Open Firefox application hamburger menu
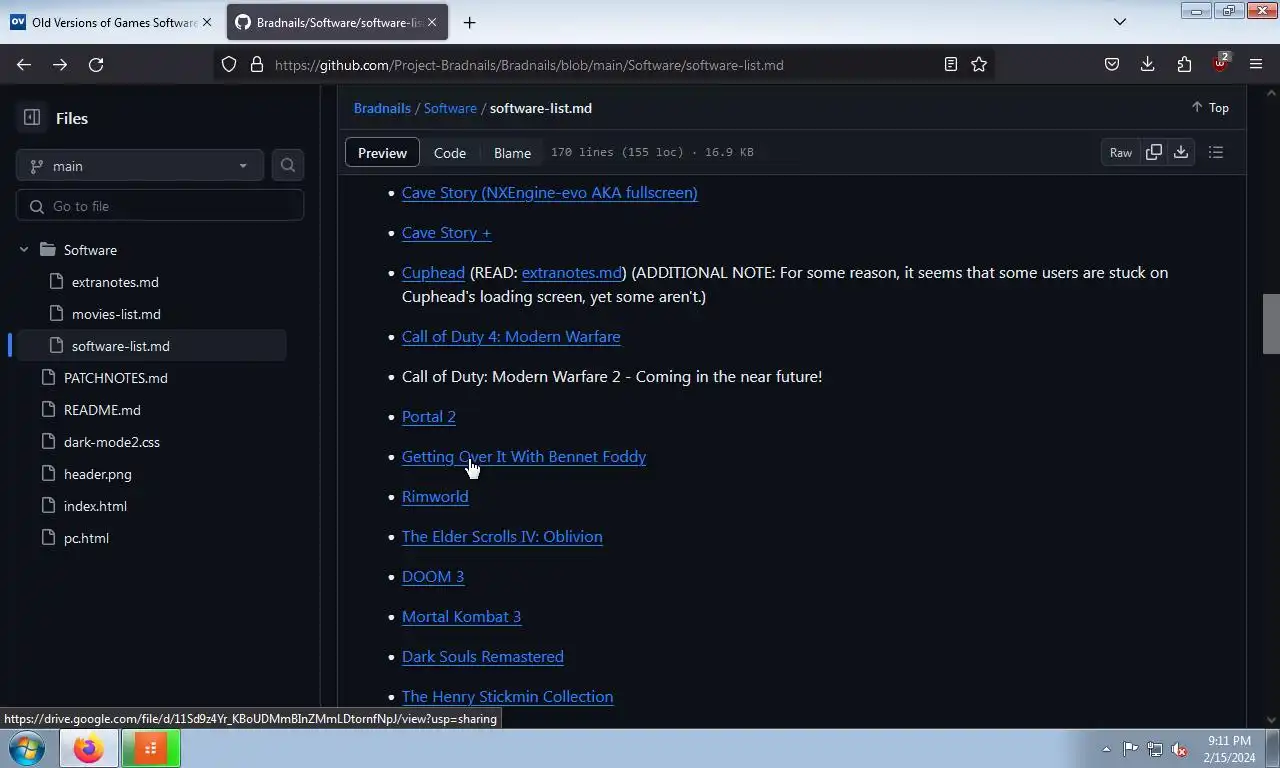 point(1256,64)
